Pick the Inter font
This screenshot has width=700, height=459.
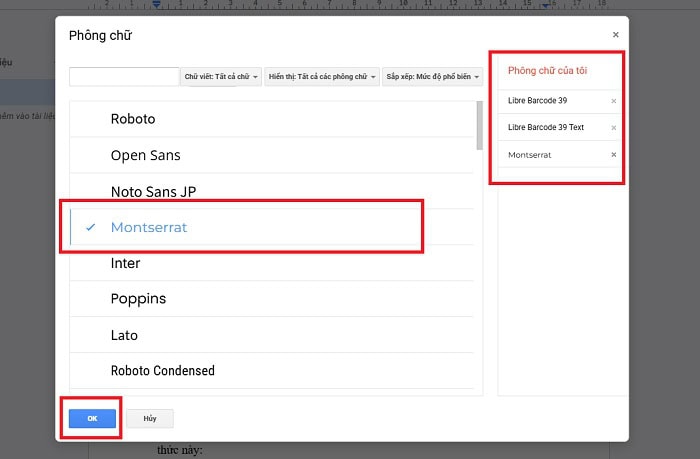tap(125, 263)
